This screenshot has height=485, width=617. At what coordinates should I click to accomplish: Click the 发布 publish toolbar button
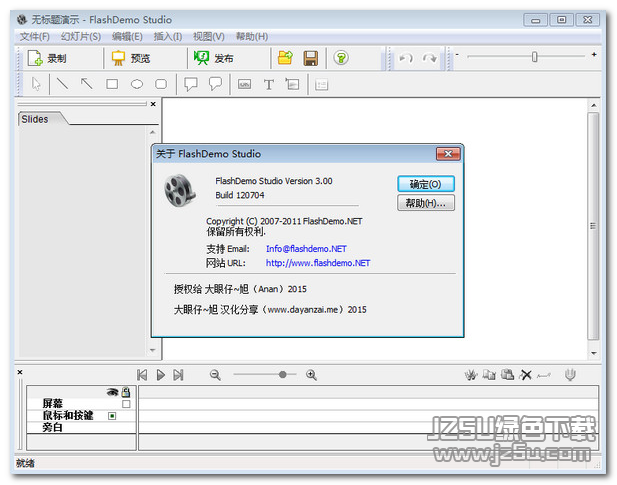(213, 59)
